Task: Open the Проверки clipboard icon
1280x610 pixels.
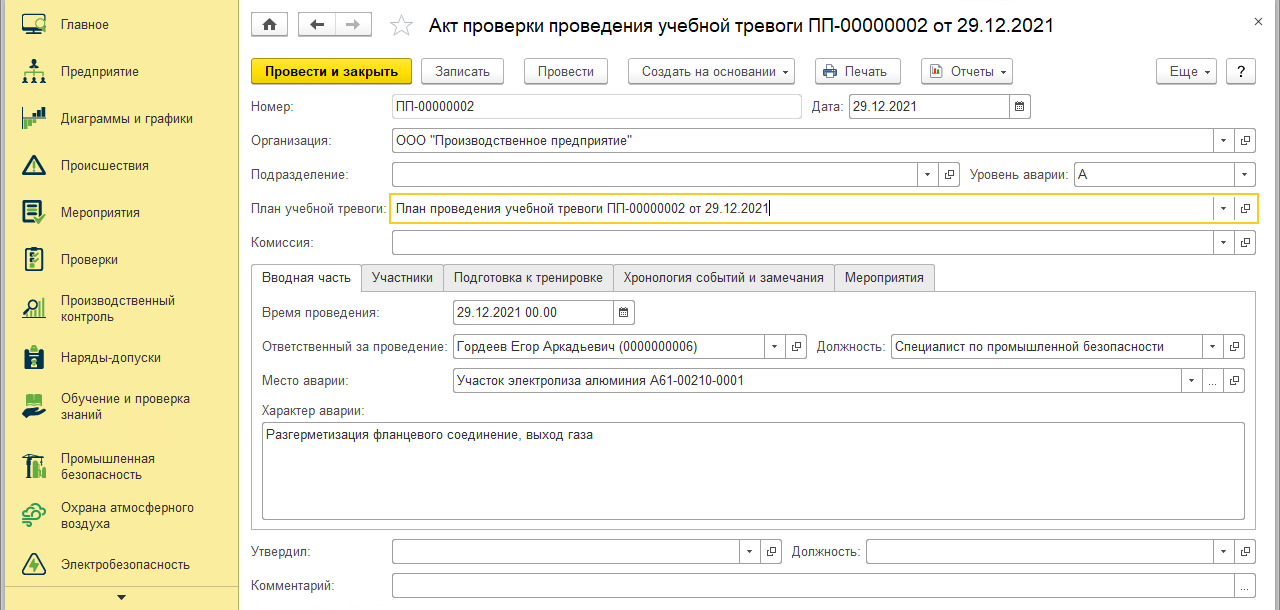Action: point(34,259)
